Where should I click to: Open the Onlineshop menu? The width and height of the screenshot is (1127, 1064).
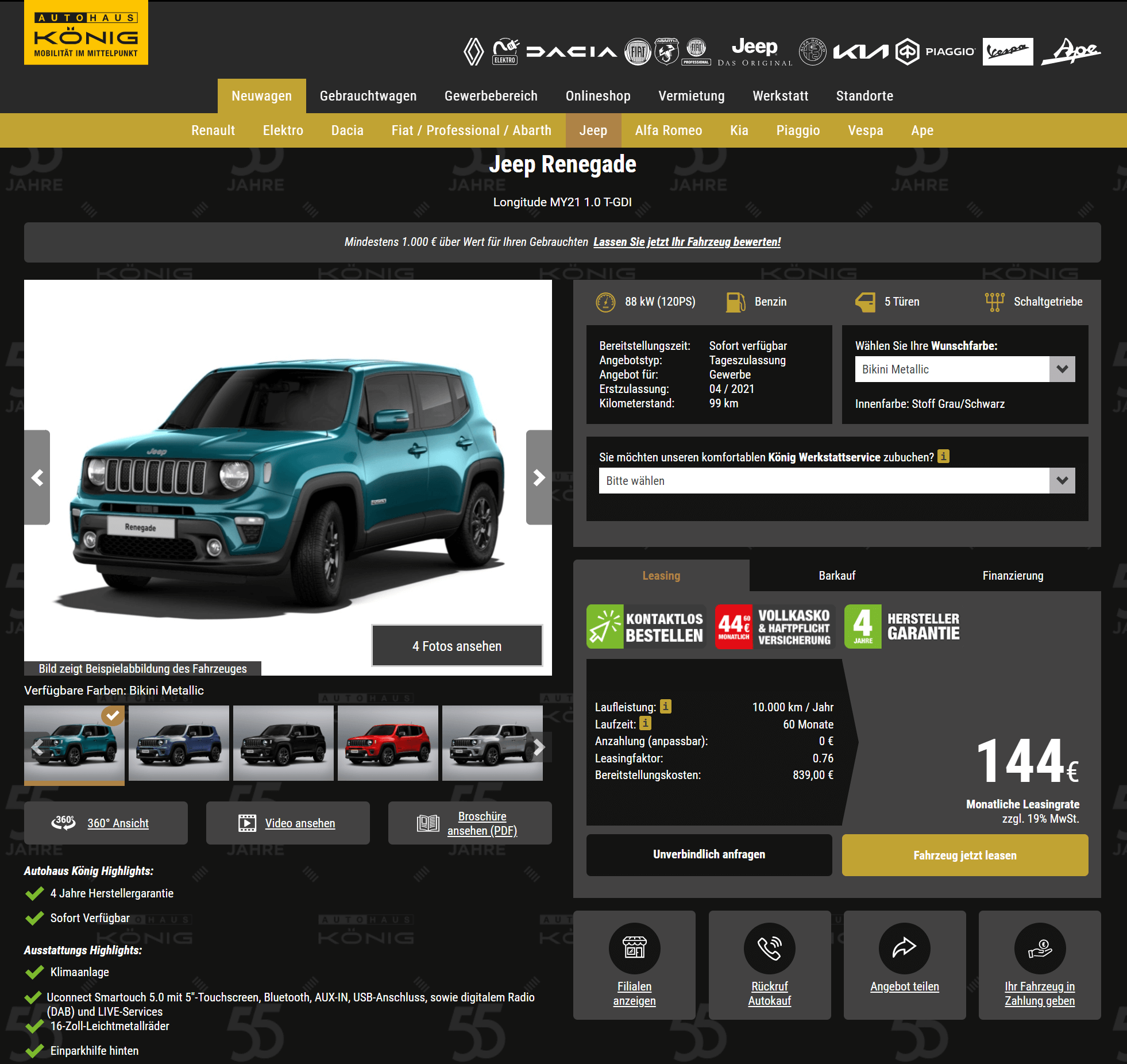tap(598, 96)
